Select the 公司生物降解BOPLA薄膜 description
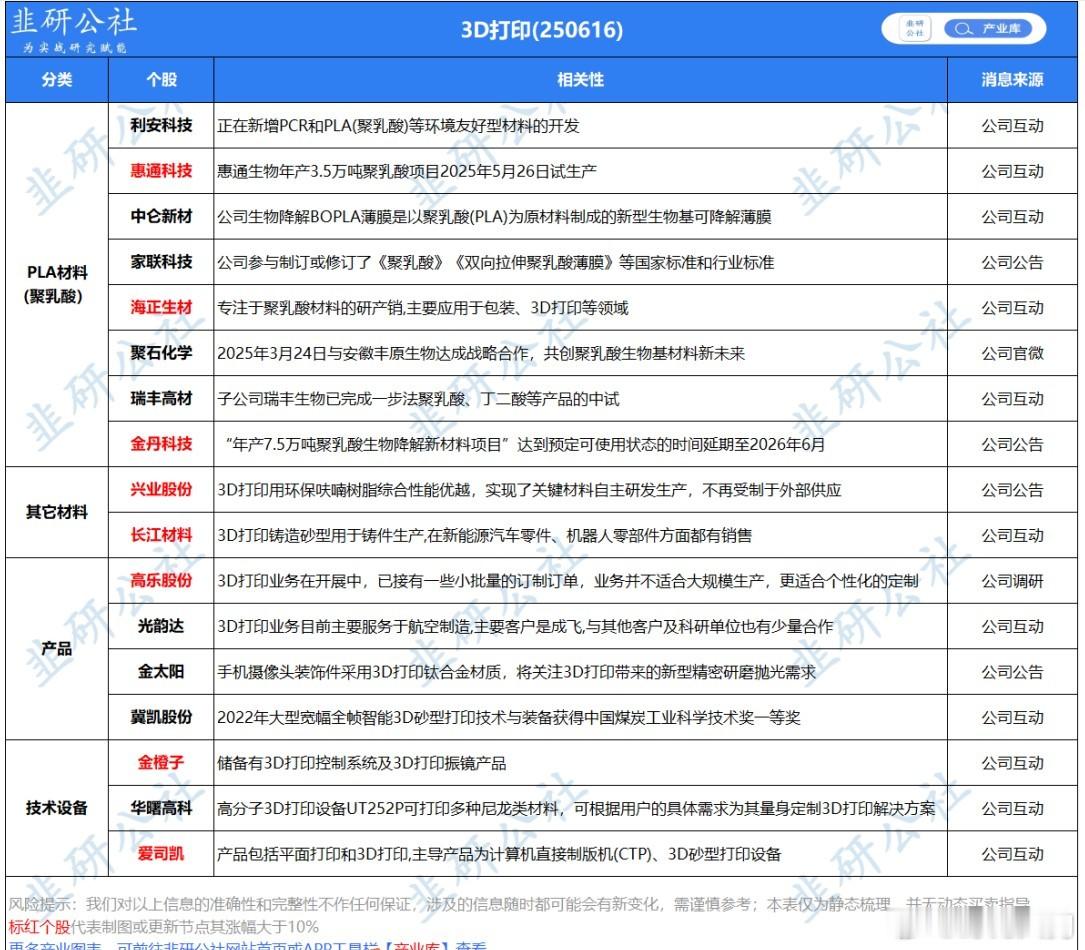Screen dimensions: 1085x950 point(494,217)
